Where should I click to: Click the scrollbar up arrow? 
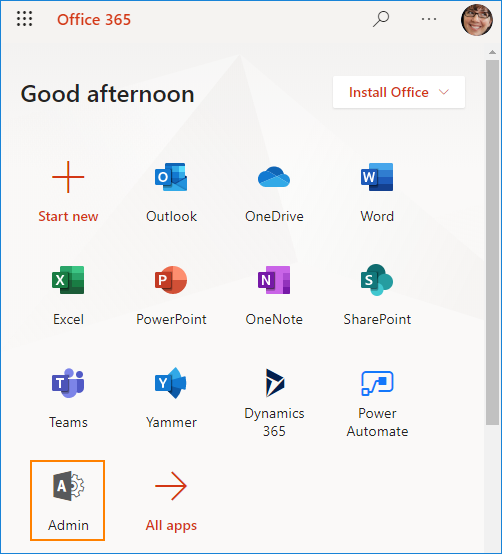(x=492, y=52)
